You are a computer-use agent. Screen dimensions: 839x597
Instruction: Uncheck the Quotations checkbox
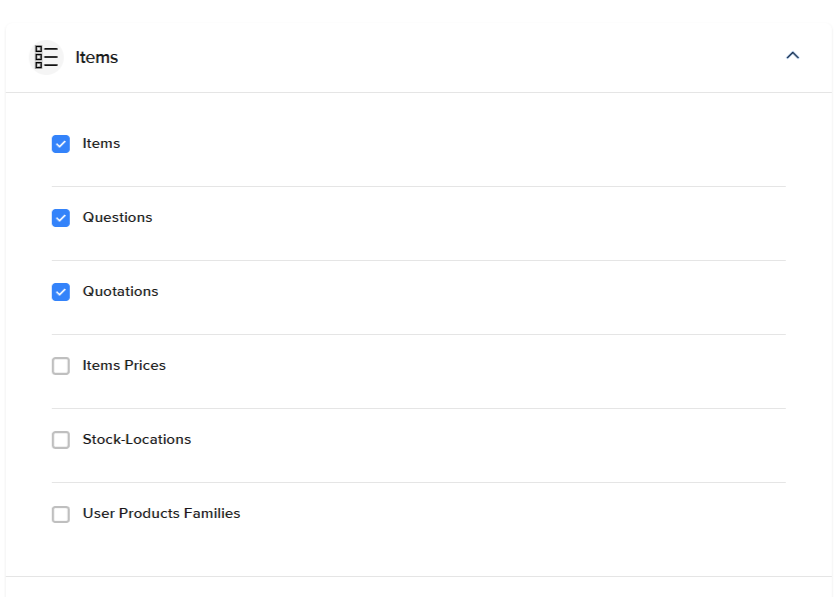tap(61, 292)
